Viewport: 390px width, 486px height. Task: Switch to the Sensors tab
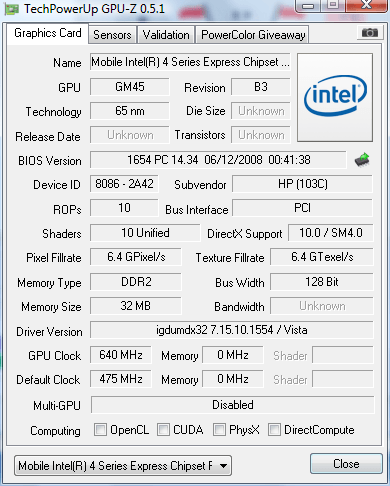point(112,35)
